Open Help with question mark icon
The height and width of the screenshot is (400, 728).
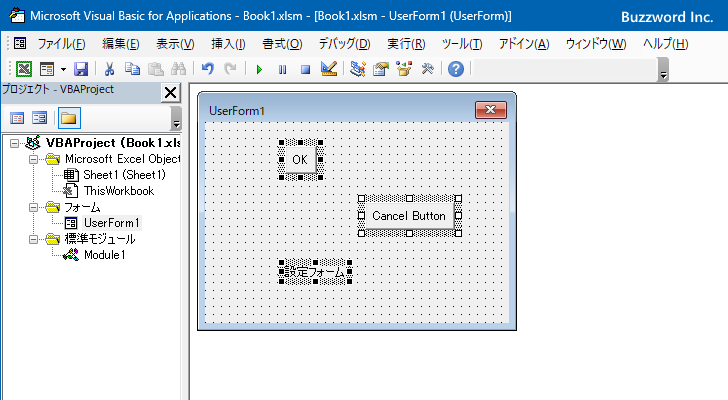[456, 69]
